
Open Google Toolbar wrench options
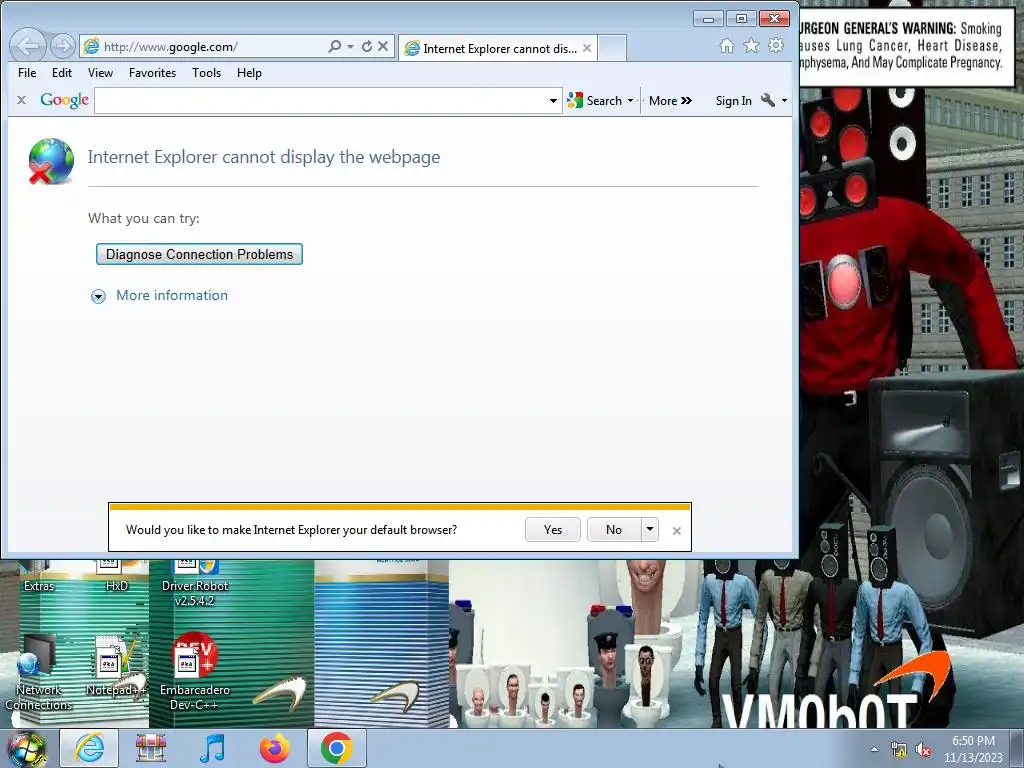coord(768,100)
